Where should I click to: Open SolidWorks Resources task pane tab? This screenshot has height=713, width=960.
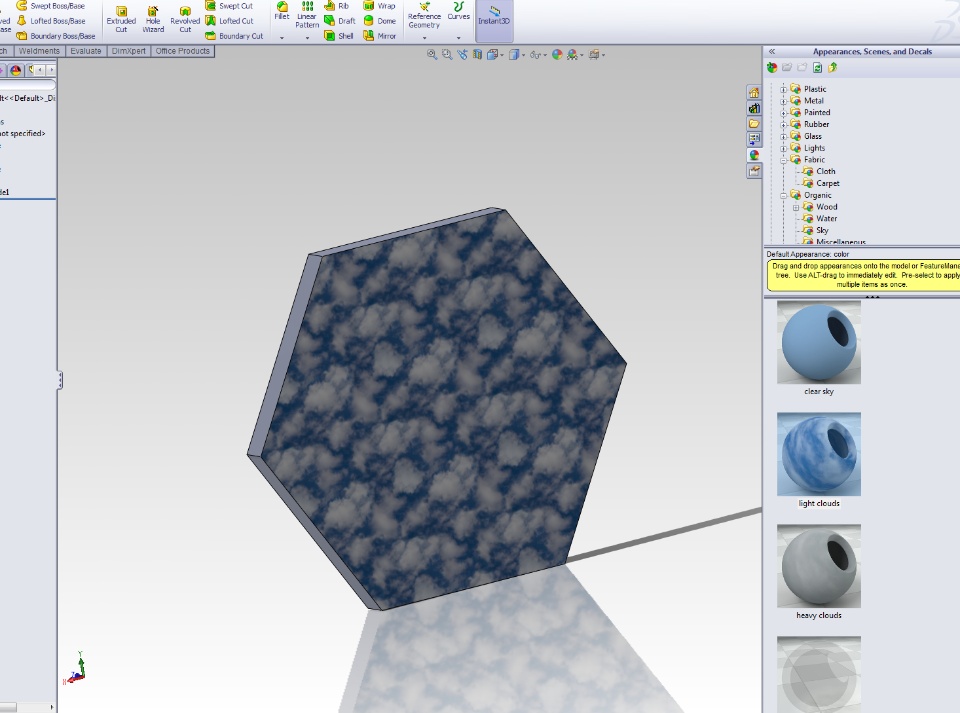754,93
